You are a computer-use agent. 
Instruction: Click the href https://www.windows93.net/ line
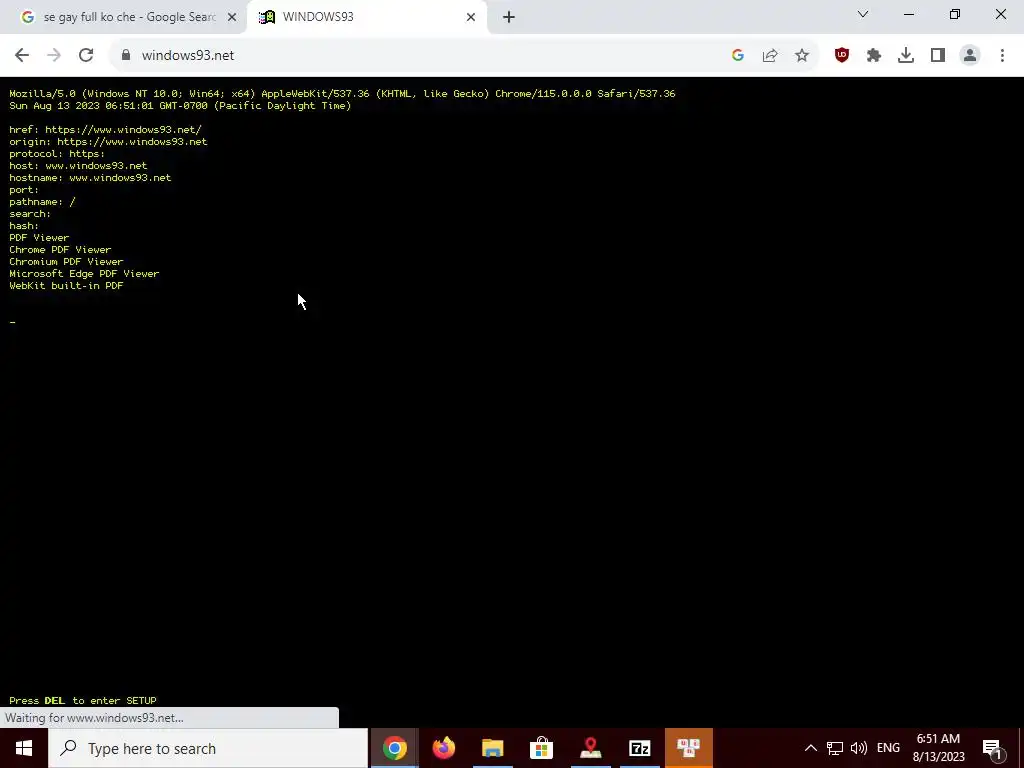tap(105, 129)
